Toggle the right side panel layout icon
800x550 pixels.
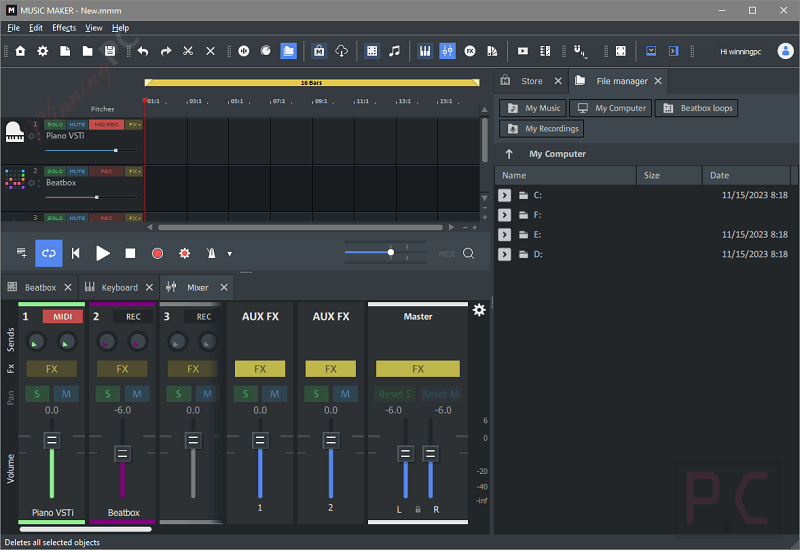coord(673,51)
